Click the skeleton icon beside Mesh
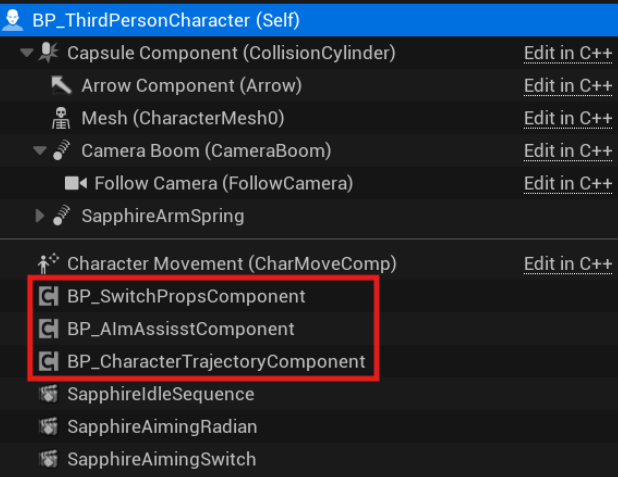This screenshot has width=618, height=477. (x=61, y=118)
